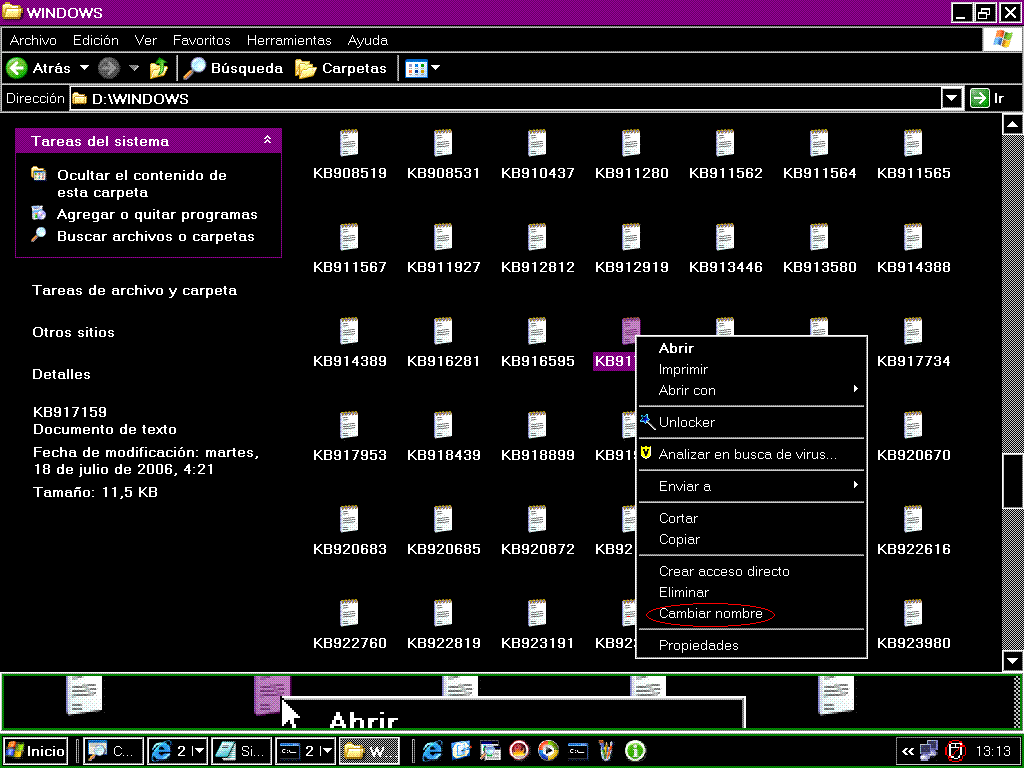The width and height of the screenshot is (1024, 768).
Task: Launch Internet Explorer from quick launch
Action: click(432, 751)
